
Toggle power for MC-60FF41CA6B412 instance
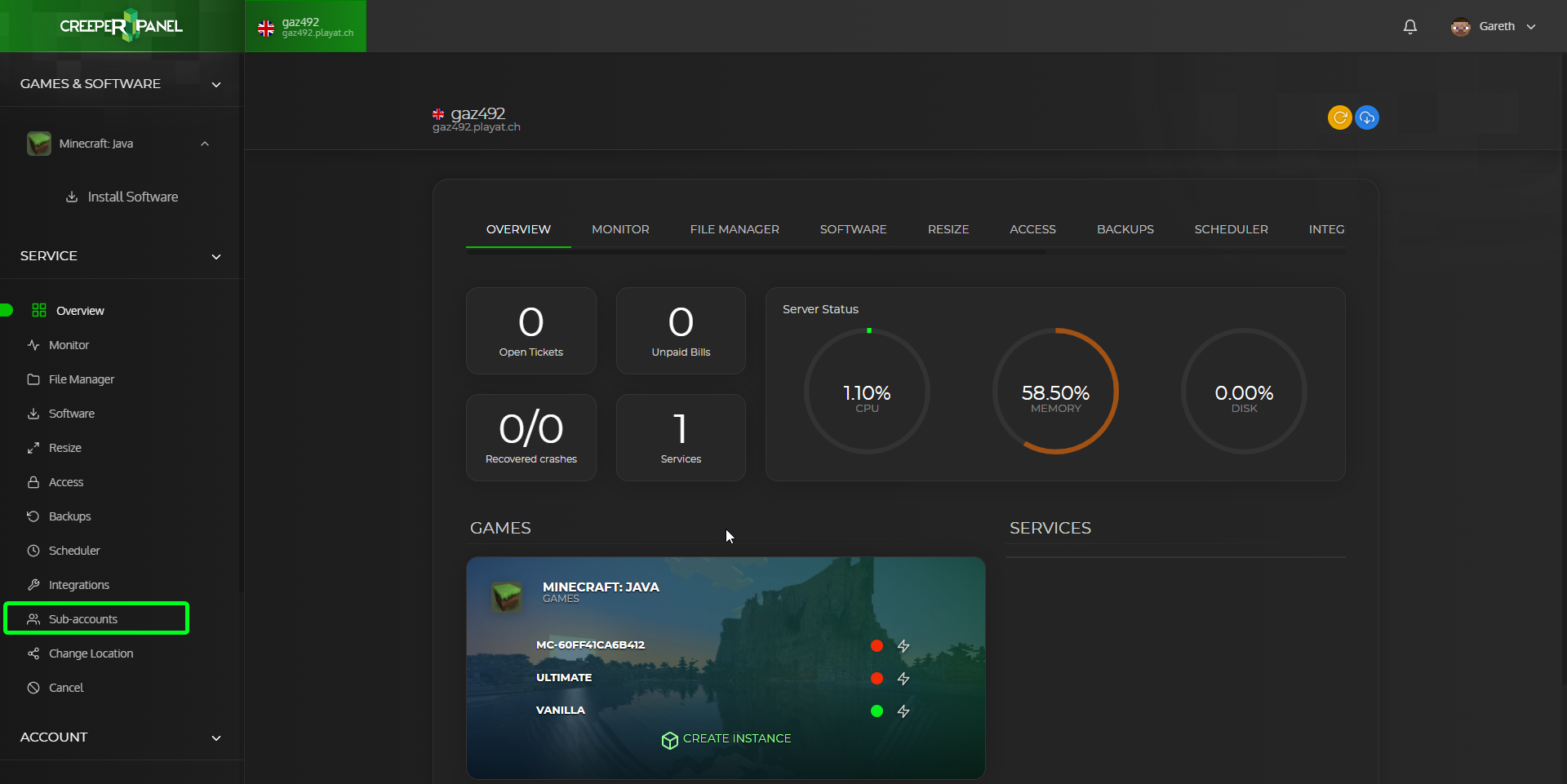tap(903, 646)
